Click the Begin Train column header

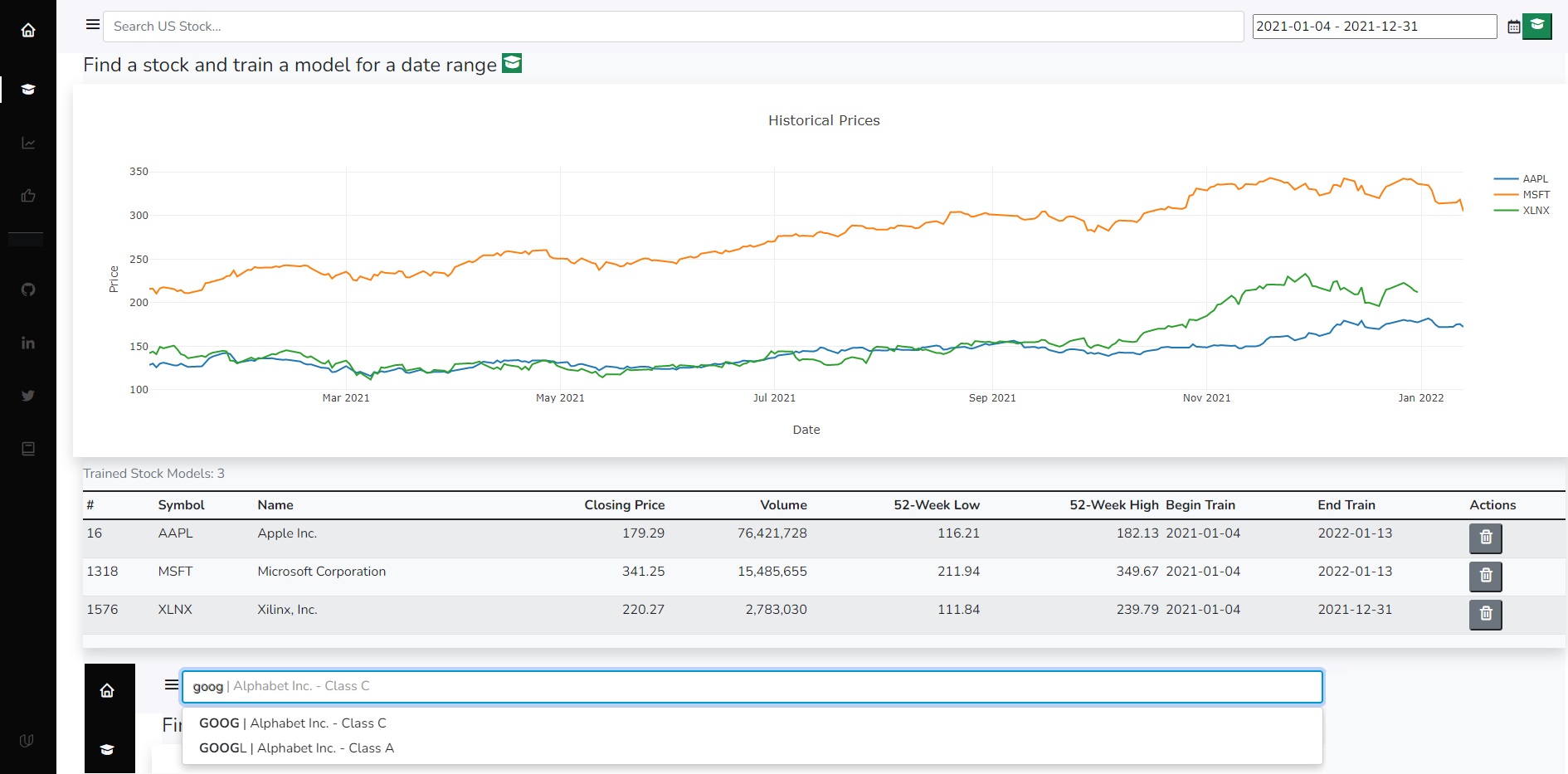point(1200,505)
